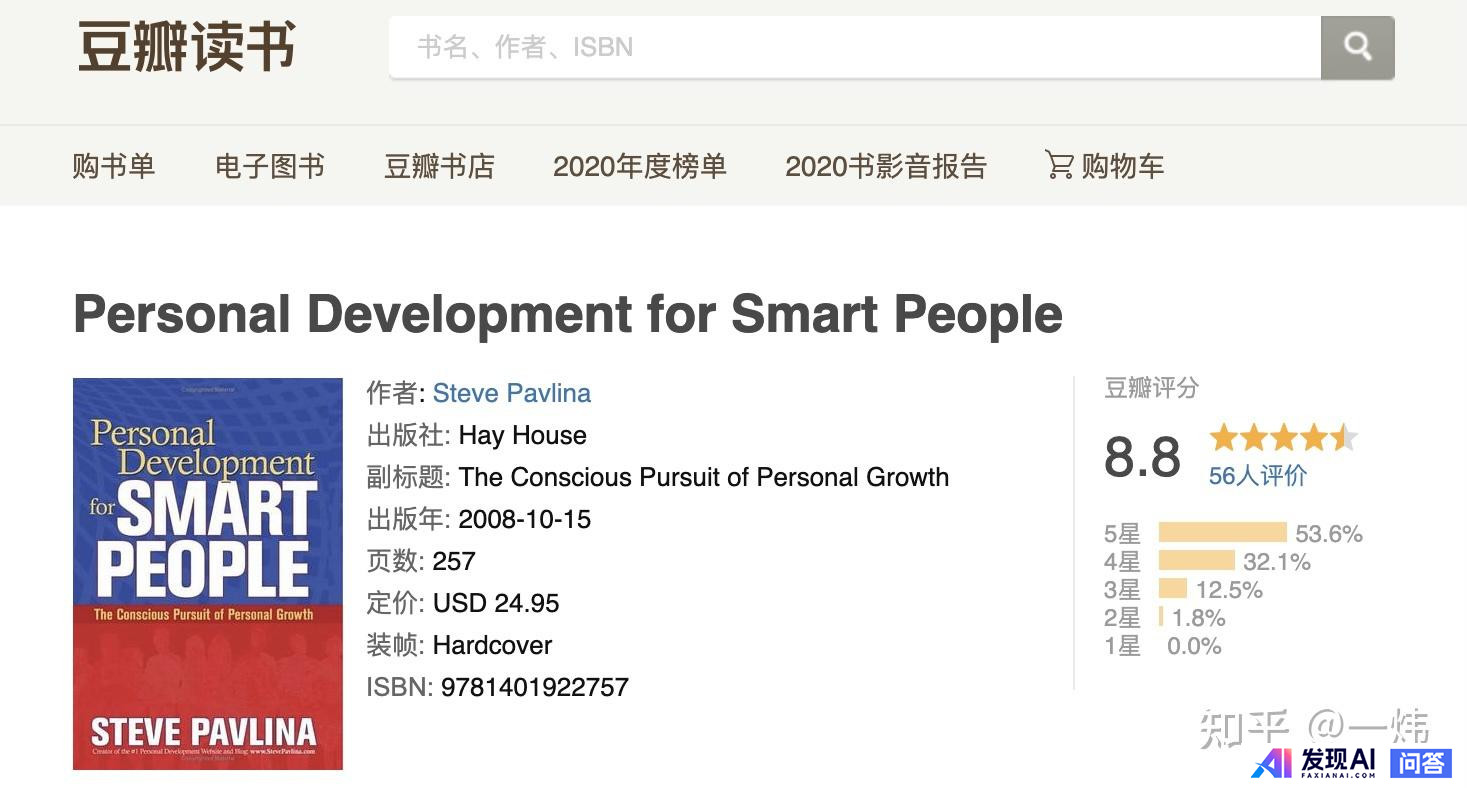Click the search magnifier button
Screen dimensions: 1467x788
(x=1357, y=47)
